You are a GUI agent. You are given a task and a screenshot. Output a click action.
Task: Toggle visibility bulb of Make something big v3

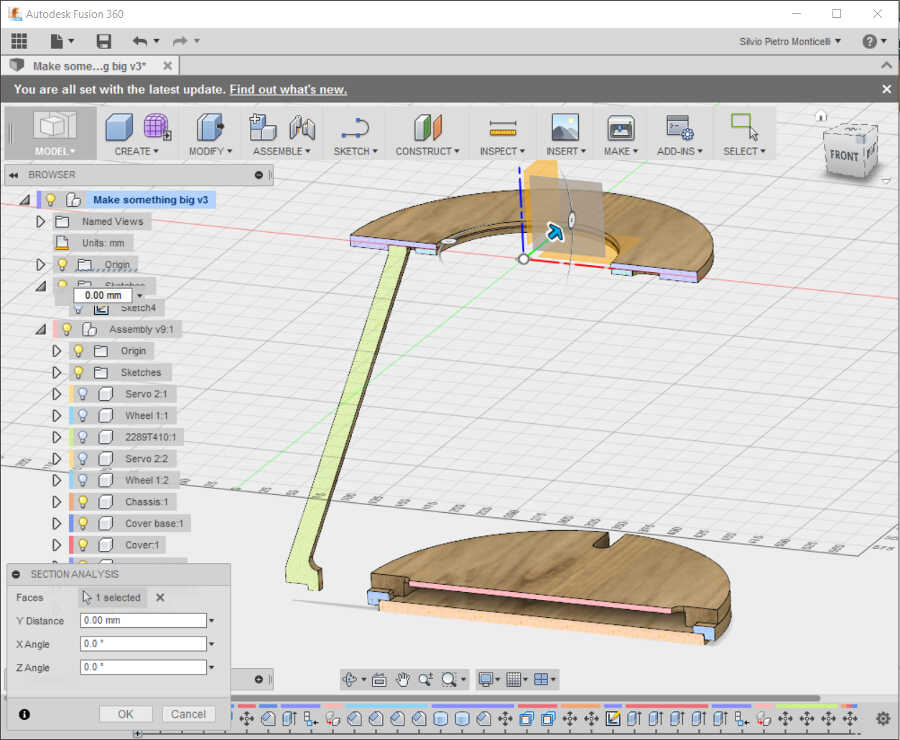click(x=51, y=200)
